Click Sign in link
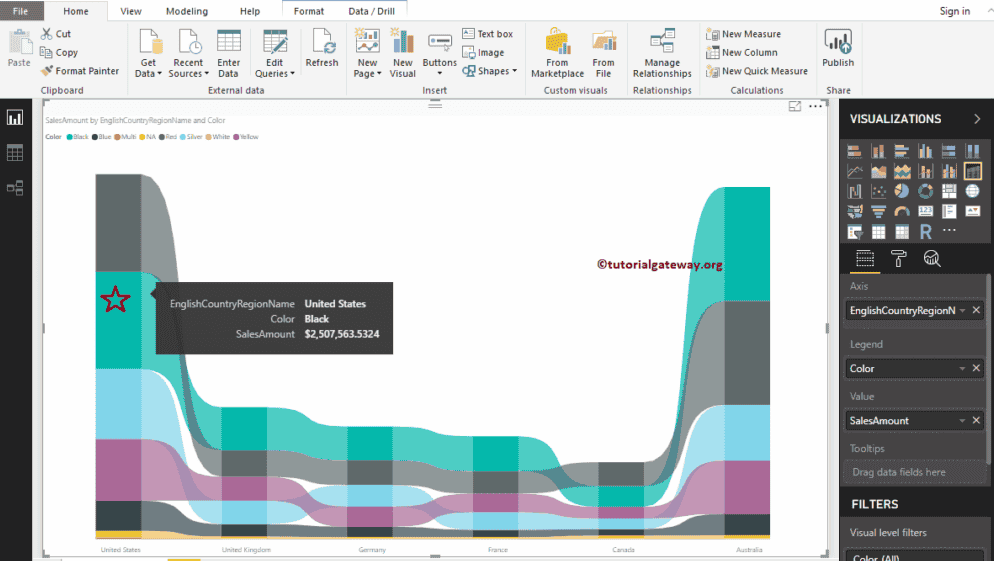This screenshot has width=994, height=561. point(955,11)
